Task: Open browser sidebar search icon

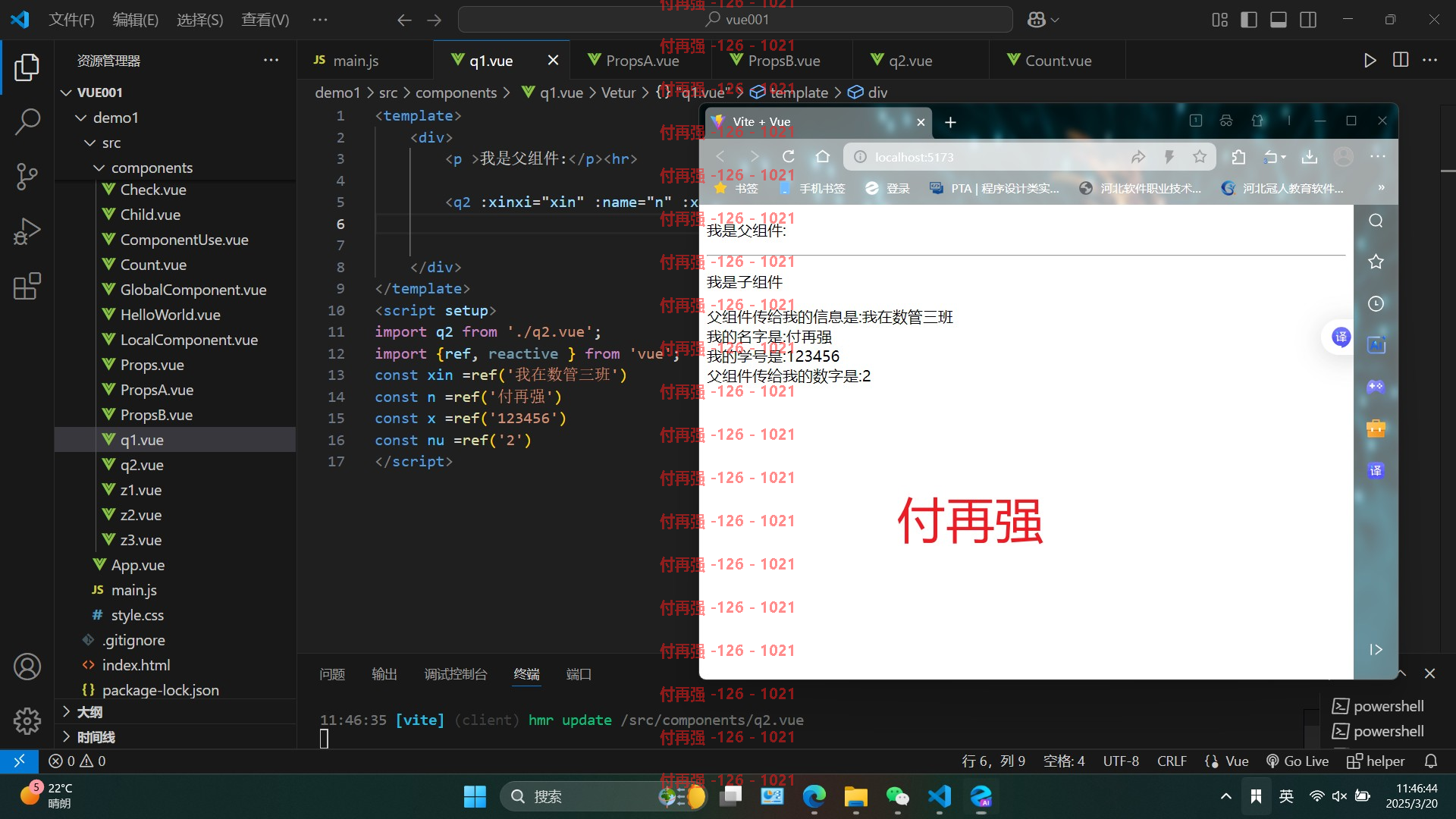Action: pyautogui.click(x=1376, y=220)
